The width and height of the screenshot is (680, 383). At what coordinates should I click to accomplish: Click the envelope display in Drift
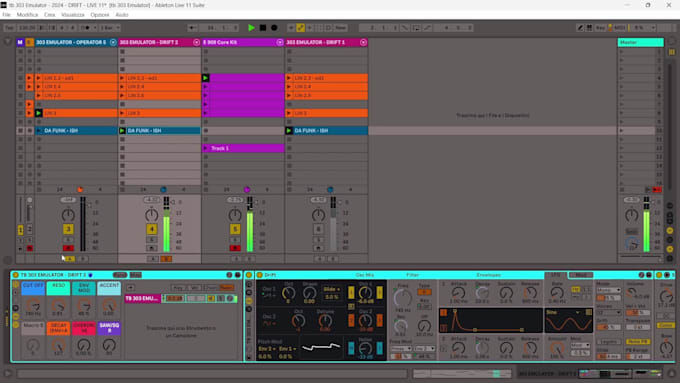(x=490, y=321)
